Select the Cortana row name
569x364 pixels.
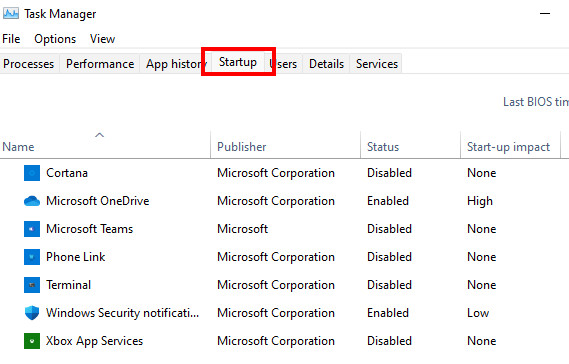point(67,173)
